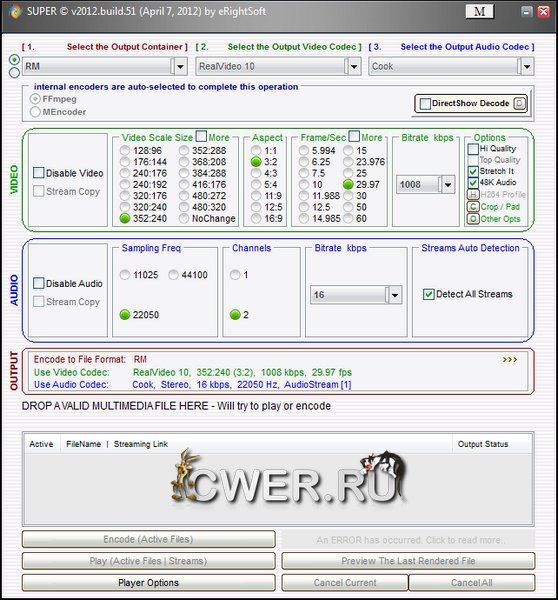This screenshot has height=600, width=558.
Task: Click the SUPER app logo icon
Action: click(15, 11)
